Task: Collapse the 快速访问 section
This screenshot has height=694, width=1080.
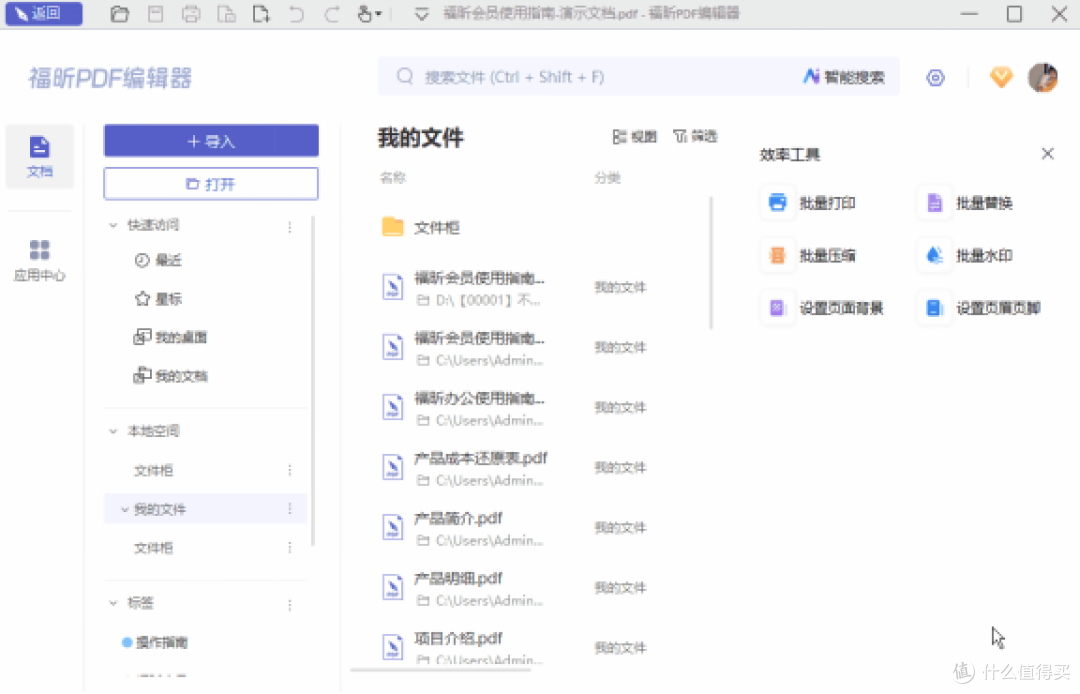Action: click(x=114, y=225)
